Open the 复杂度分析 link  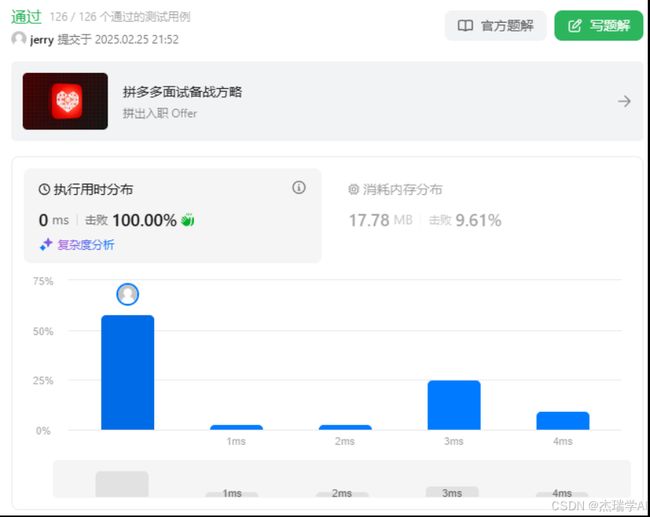pyautogui.click(x=86, y=245)
